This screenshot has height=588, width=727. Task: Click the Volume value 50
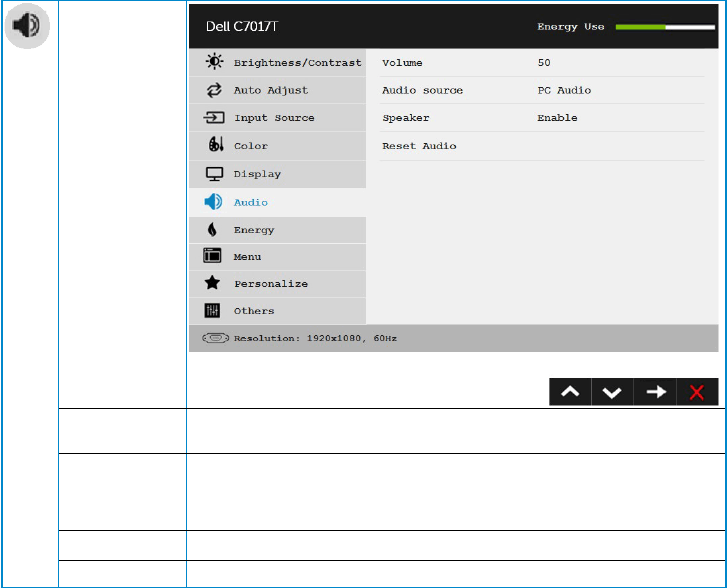(544, 63)
